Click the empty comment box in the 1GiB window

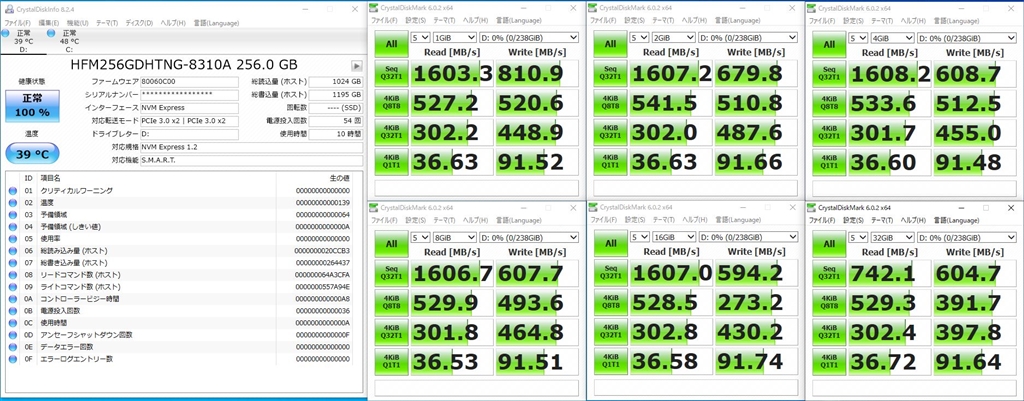476,187
